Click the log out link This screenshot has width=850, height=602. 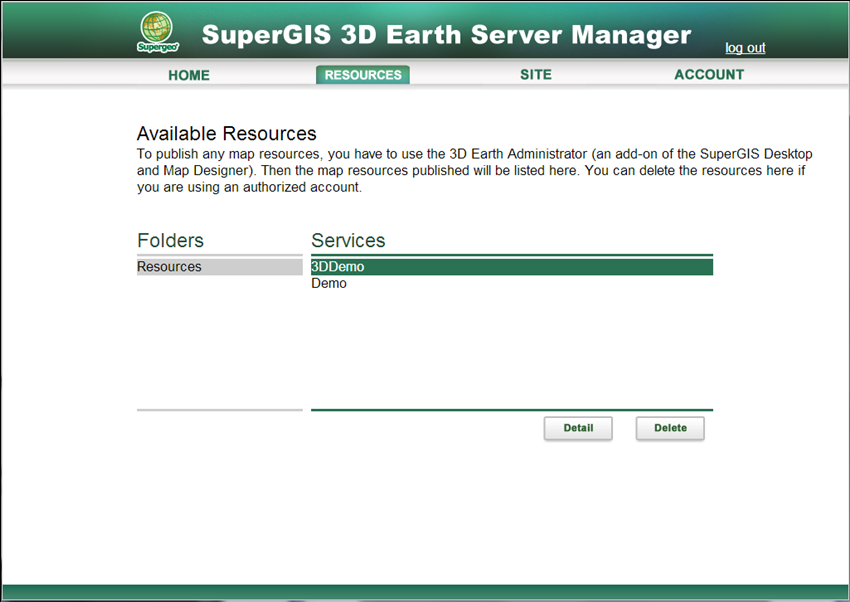745,48
